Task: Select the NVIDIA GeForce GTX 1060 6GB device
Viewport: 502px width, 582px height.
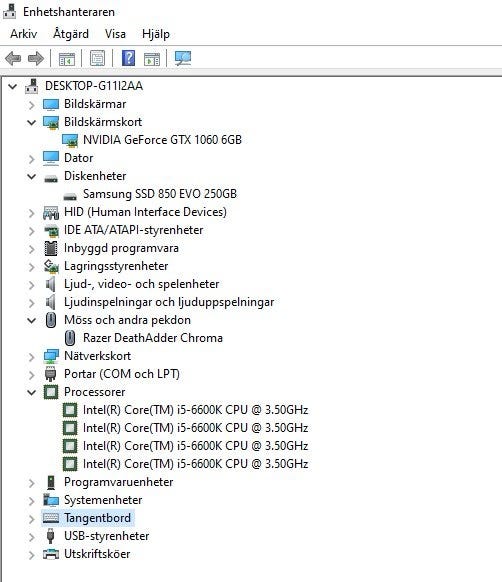Action: 162,140
